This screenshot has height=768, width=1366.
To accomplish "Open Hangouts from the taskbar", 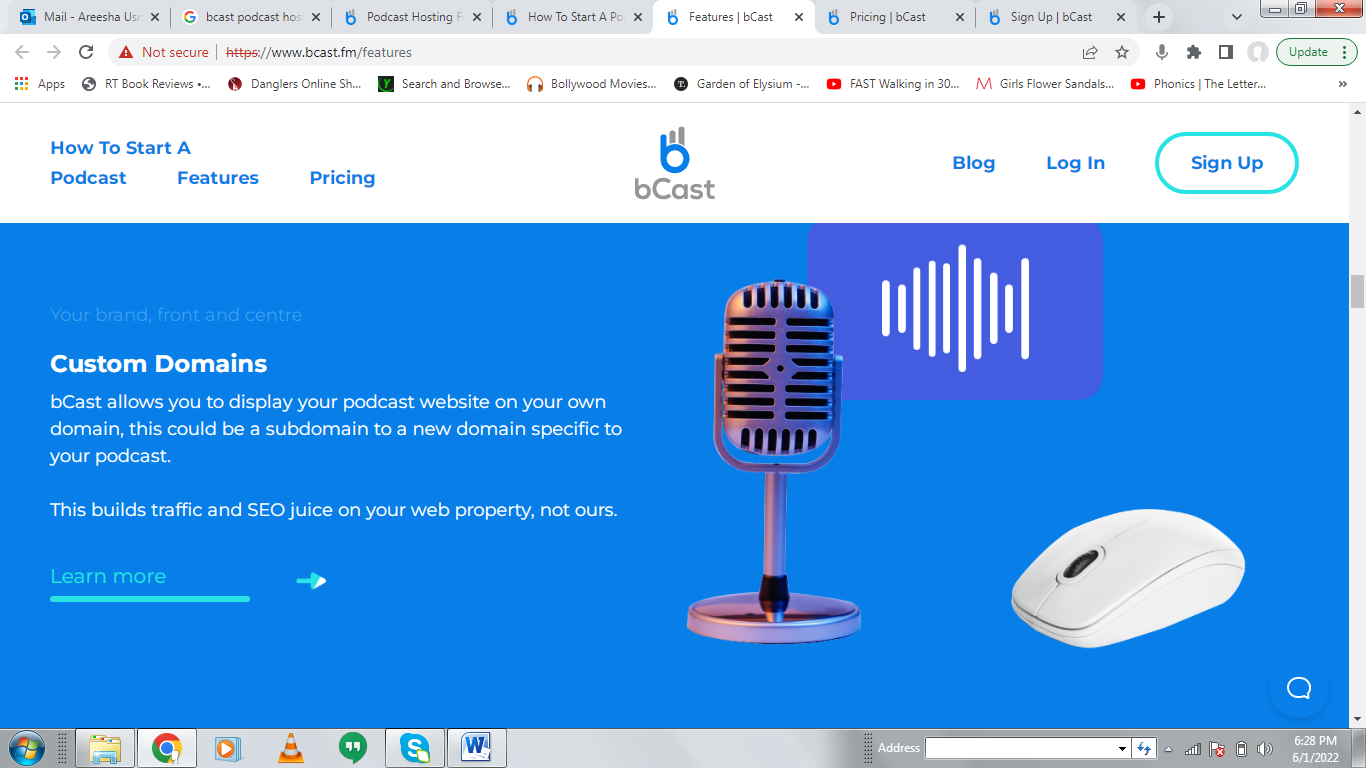I will point(352,748).
